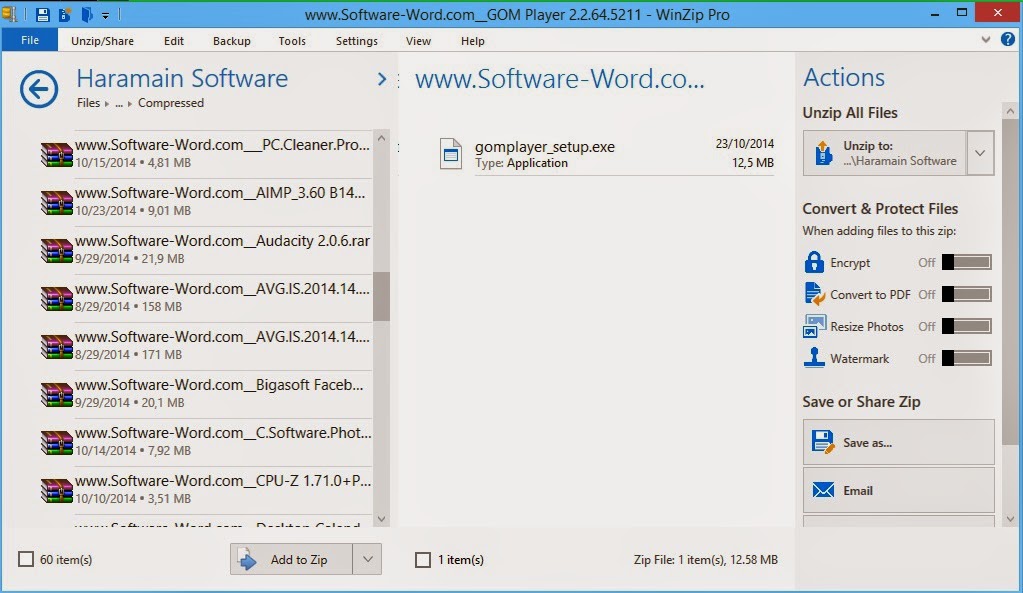Toggle the Watermark switch

tap(967, 358)
